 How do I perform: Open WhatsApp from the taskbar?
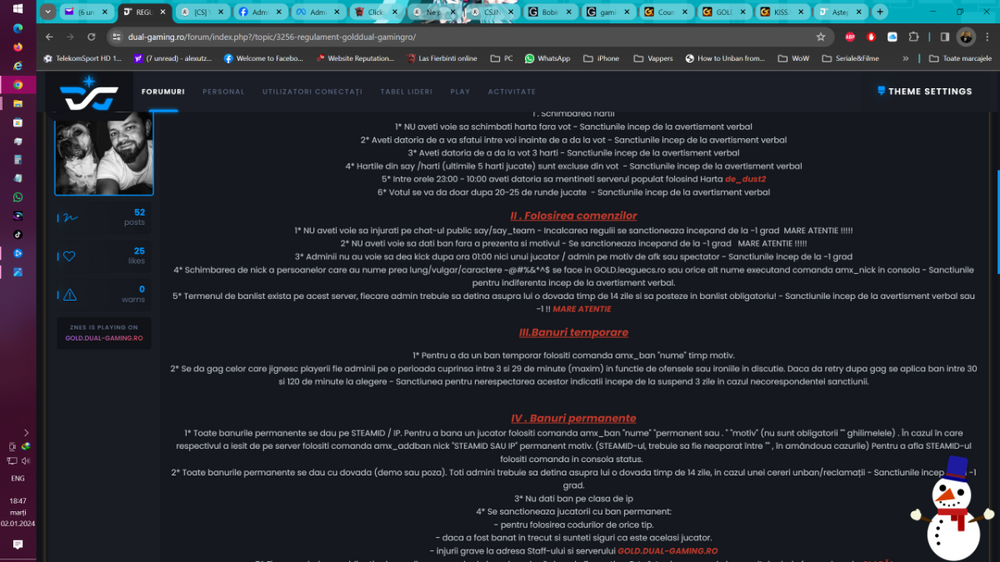tap(18, 197)
